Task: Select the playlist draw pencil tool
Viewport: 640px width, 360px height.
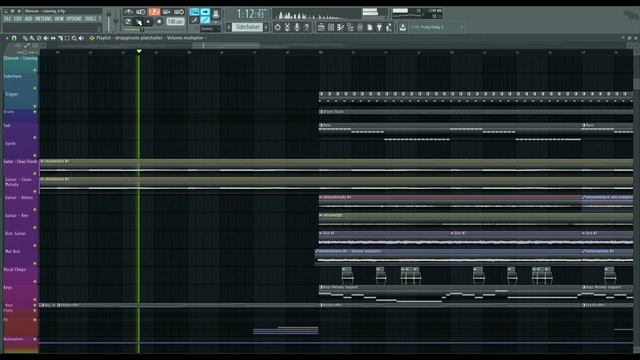Action: coord(25,38)
